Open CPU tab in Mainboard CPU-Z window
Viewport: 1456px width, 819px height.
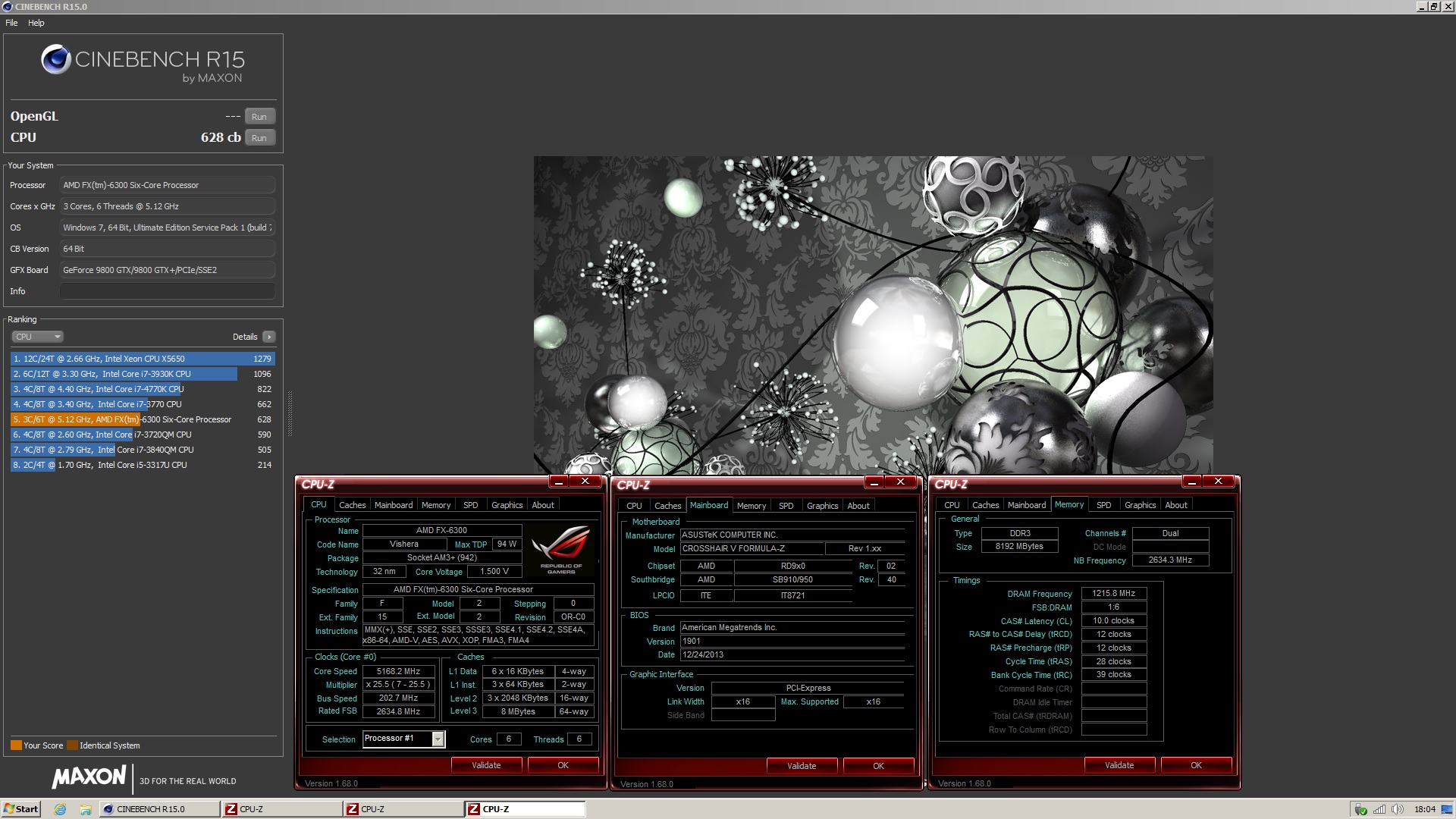[634, 506]
